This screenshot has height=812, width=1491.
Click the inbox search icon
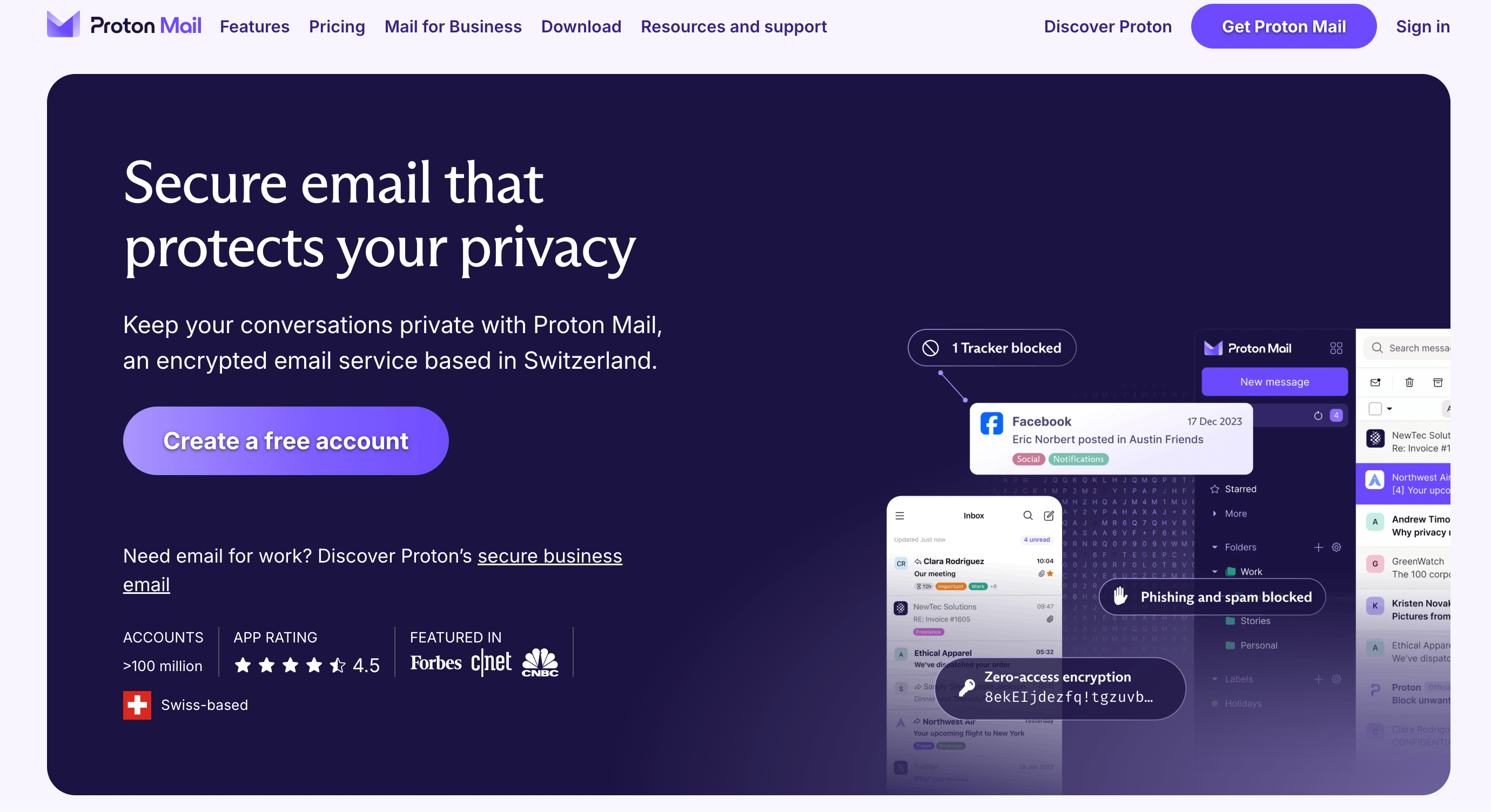[1027, 515]
